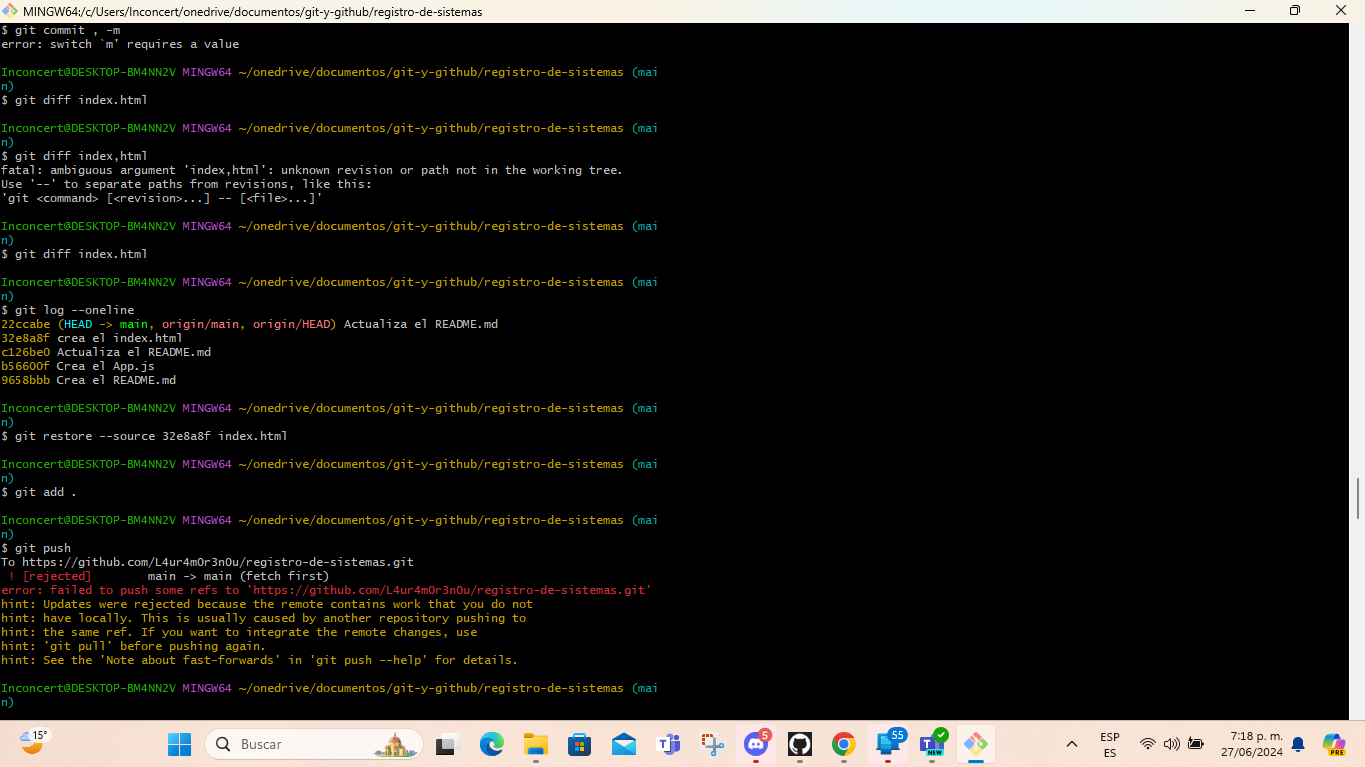
Task: Click the "hint: 'git pull' before pushing again" line
Action: tap(133, 646)
